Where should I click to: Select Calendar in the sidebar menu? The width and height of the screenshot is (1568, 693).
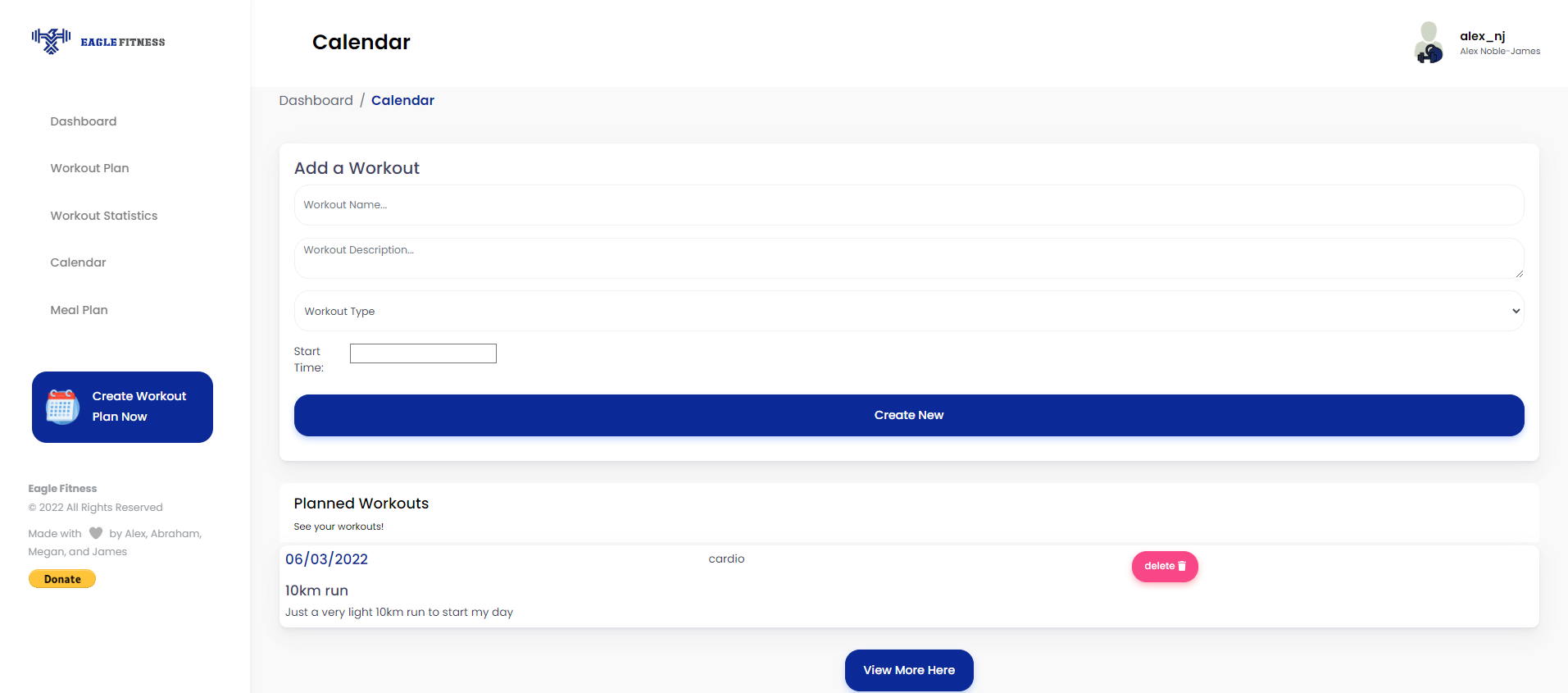pos(78,262)
